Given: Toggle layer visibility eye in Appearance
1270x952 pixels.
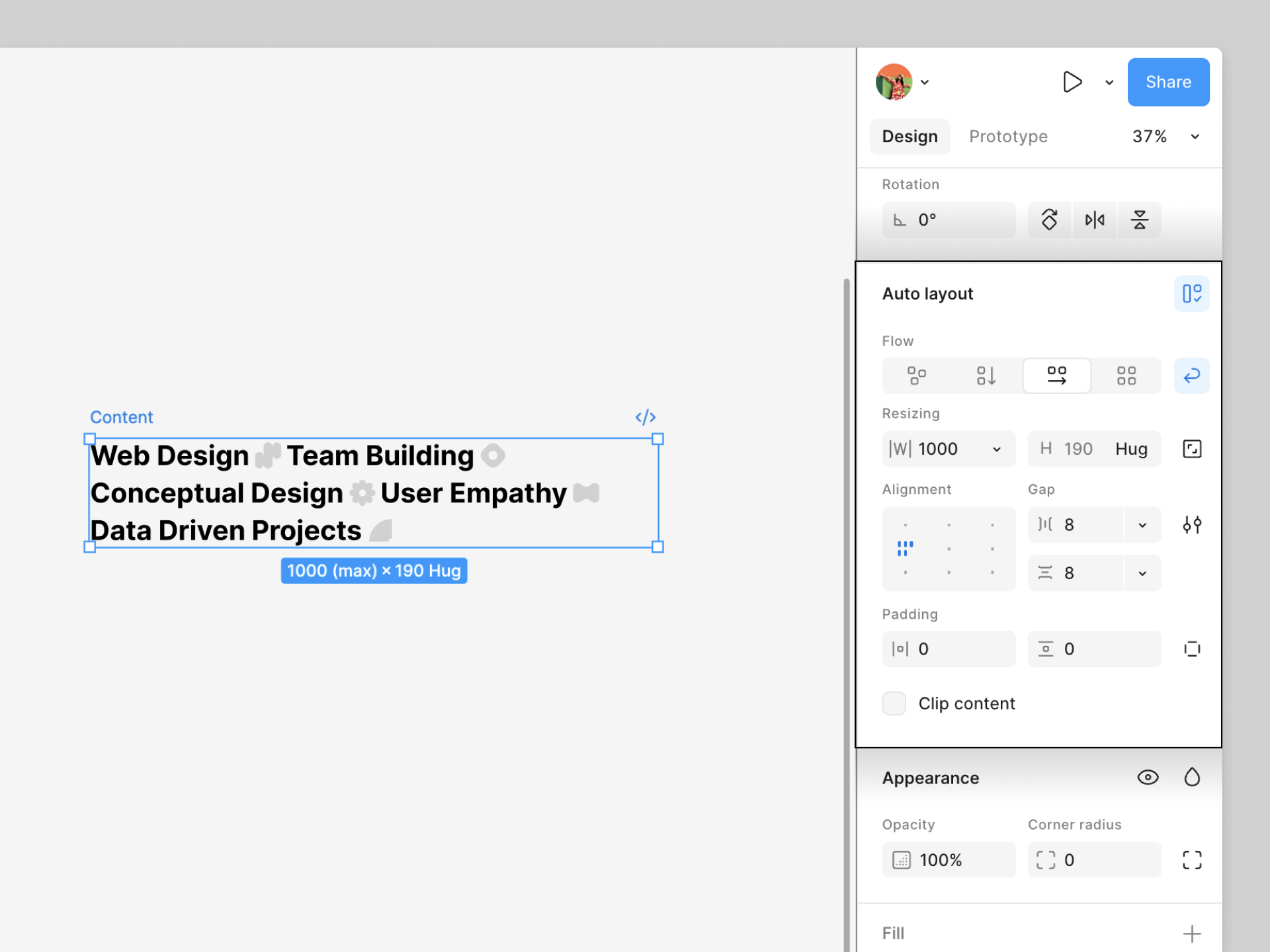Looking at the screenshot, I should pos(1148,777).
